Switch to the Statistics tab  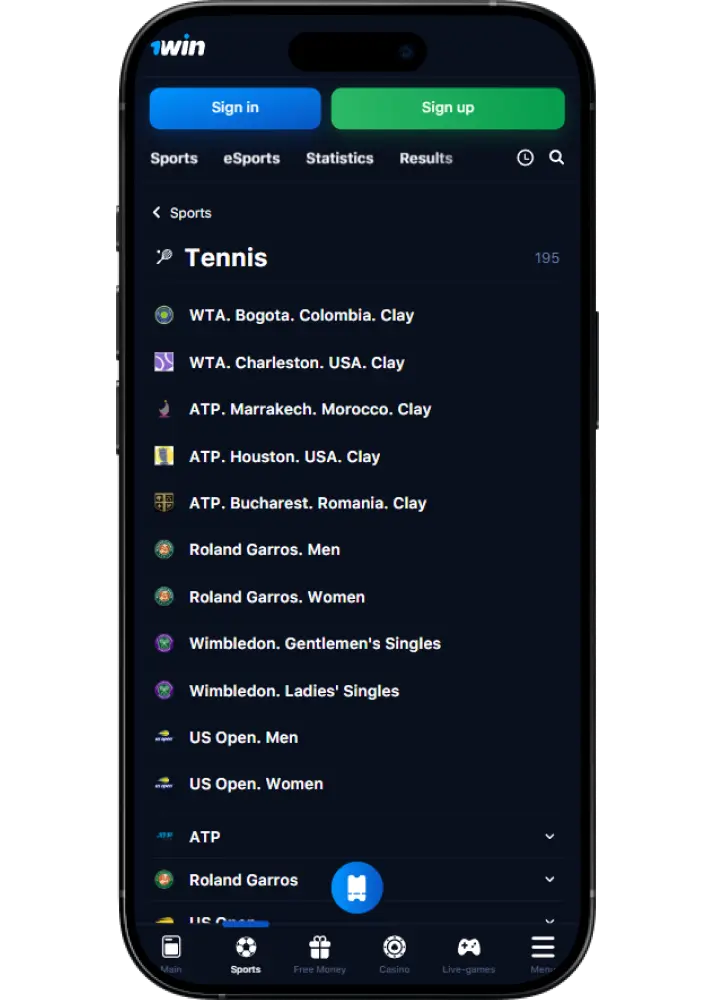click(339, 158)
